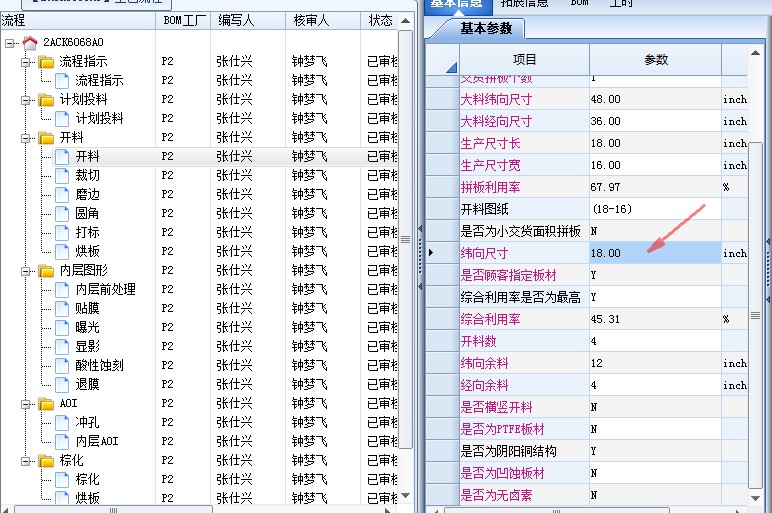Sort by the 参数 column header
This screenshot has width=772, height=513.
pos(656,60)
